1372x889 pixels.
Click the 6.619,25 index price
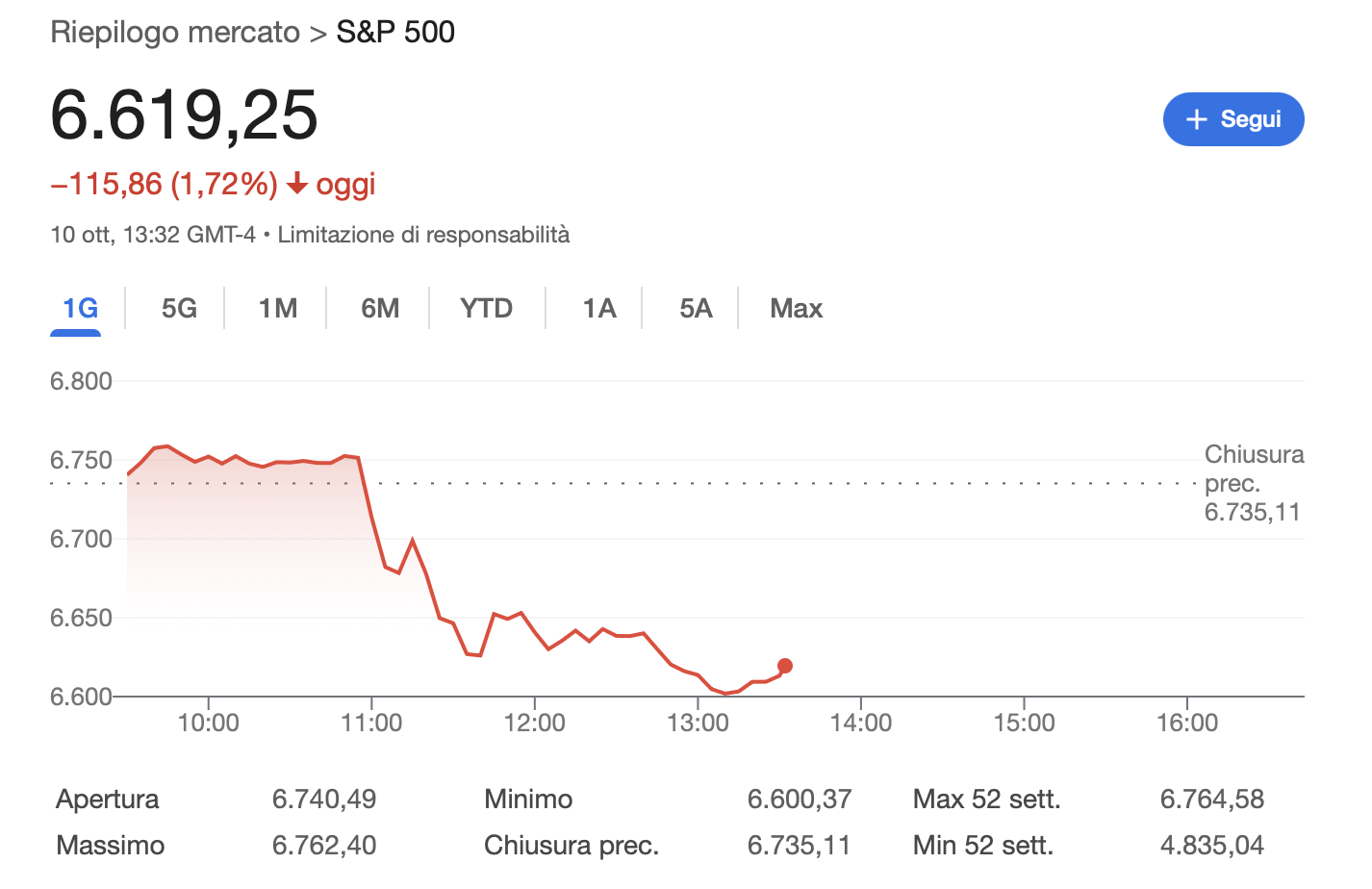click(184, 115)
